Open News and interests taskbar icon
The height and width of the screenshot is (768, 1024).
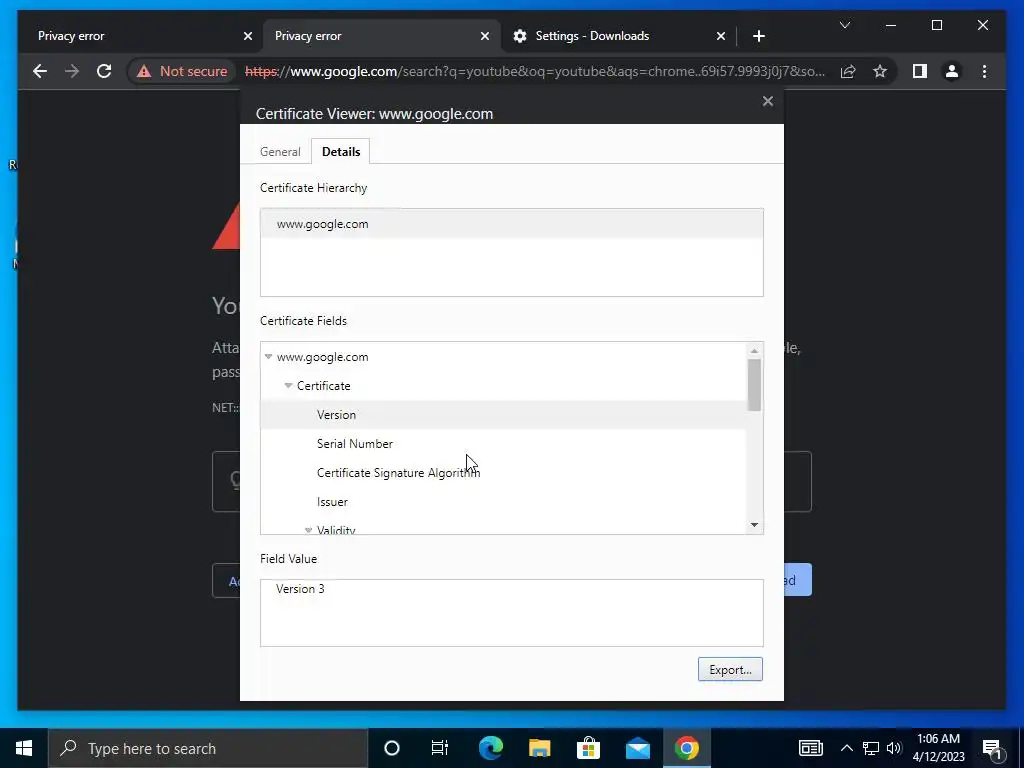click(810, 748)
